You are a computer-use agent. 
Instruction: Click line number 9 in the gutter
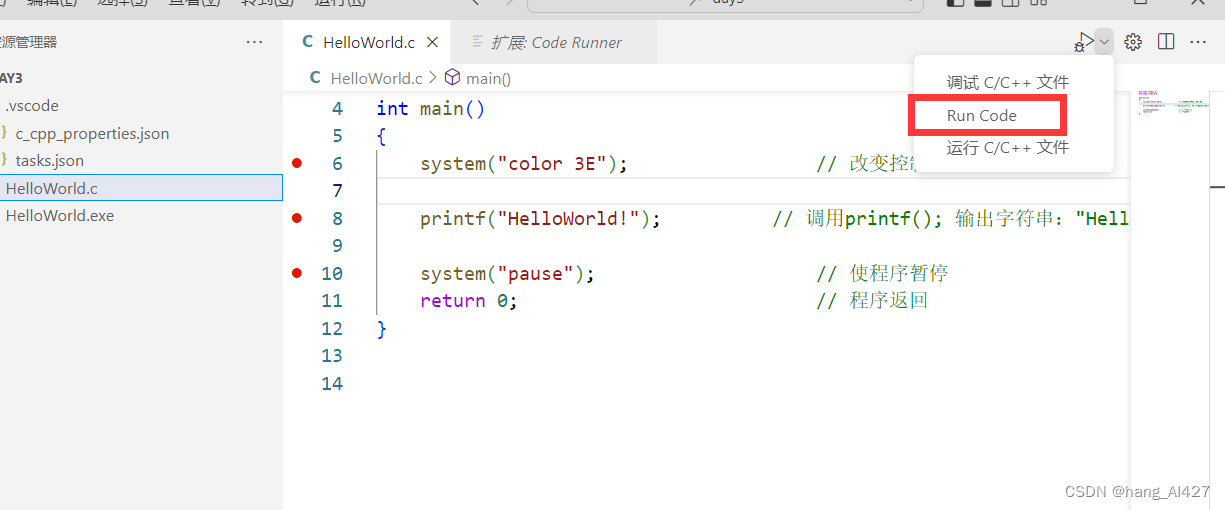337,246
